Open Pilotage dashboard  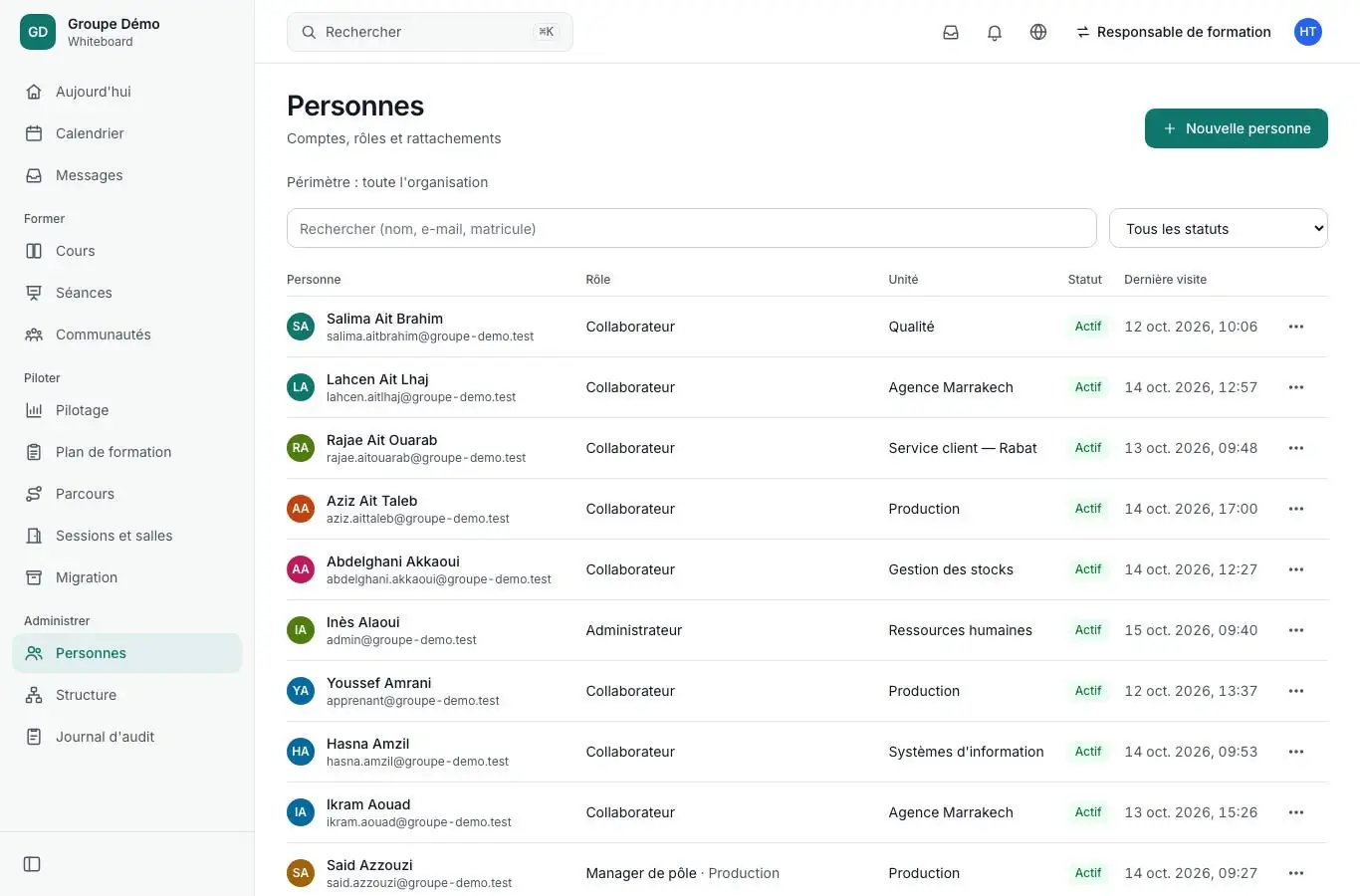coord(127,410)
